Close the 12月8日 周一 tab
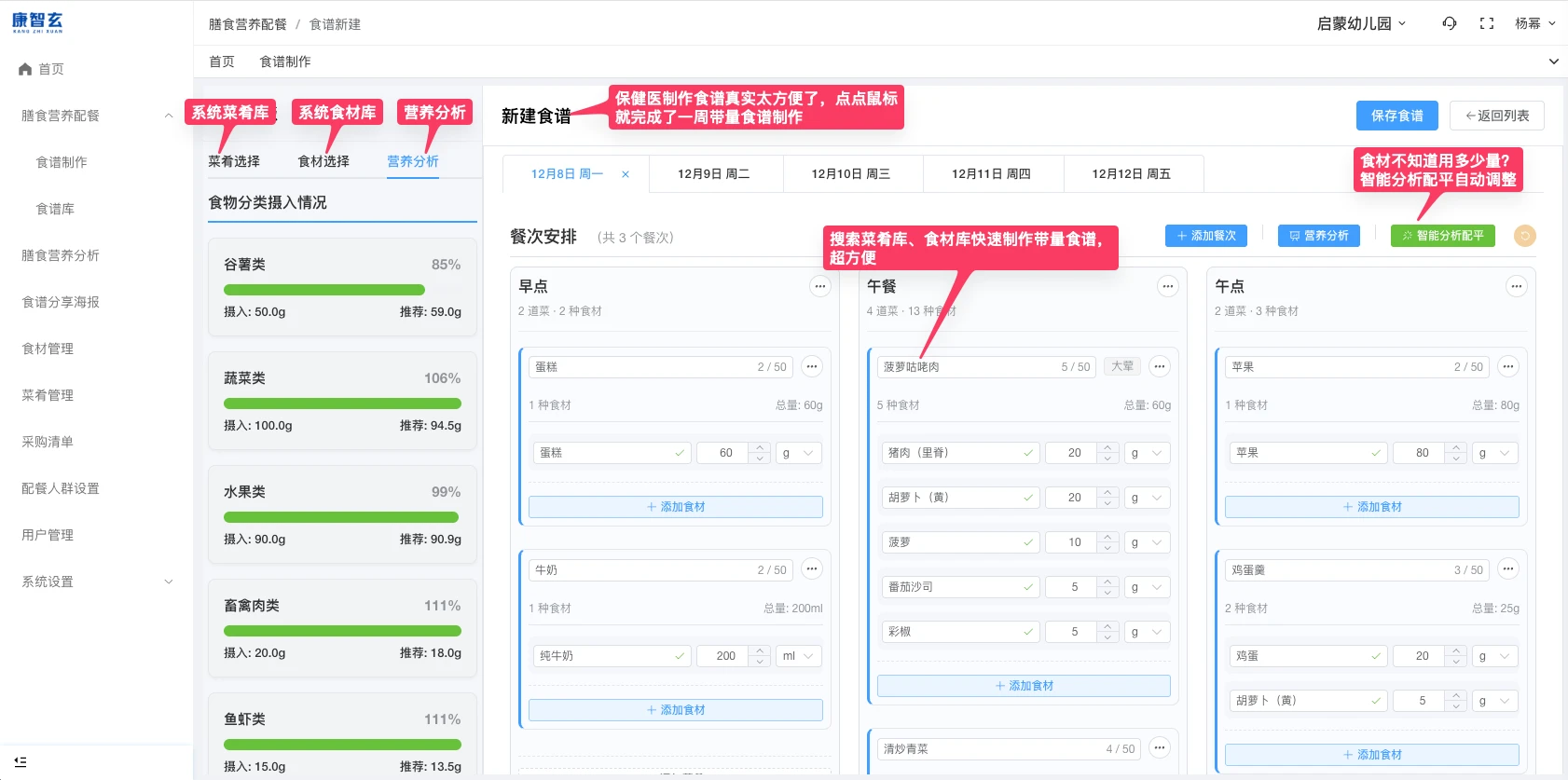 626,174
